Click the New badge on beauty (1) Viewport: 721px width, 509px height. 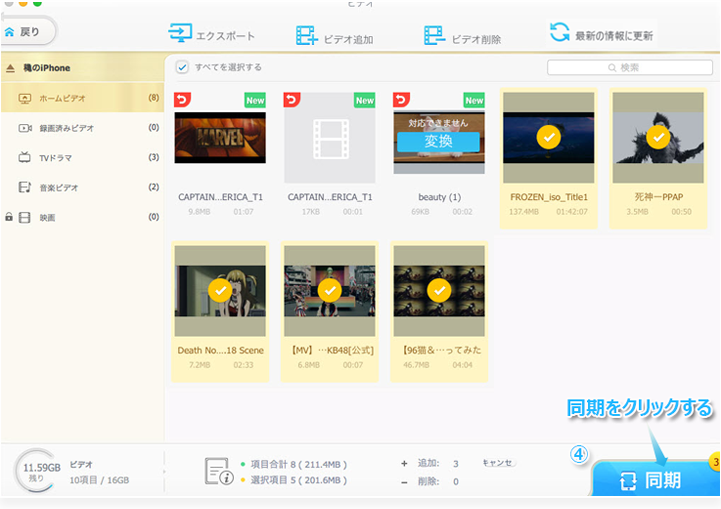(474, 100)
